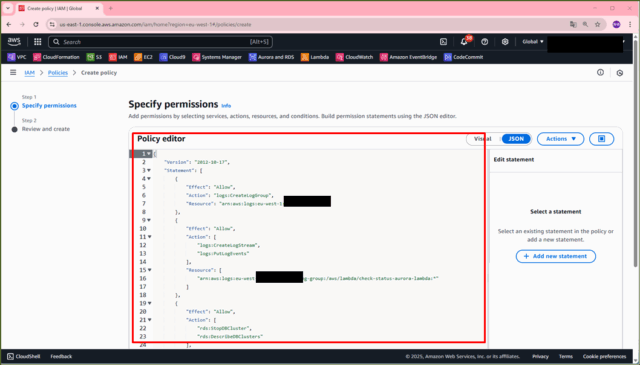Image resolution: width=640 pixels, height=365 pixels.
Task: Open the CodeCommit favorite shortcut
Action: point(464,57)
